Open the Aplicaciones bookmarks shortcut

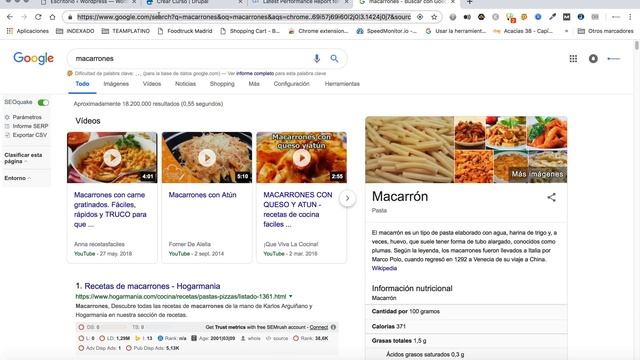click(x=28, y=31)
